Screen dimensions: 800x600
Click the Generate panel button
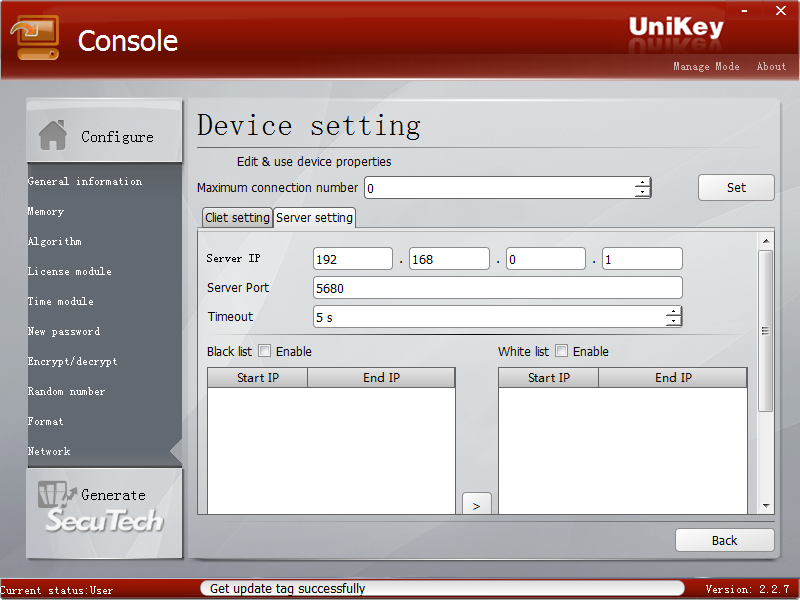click(104, 513)
